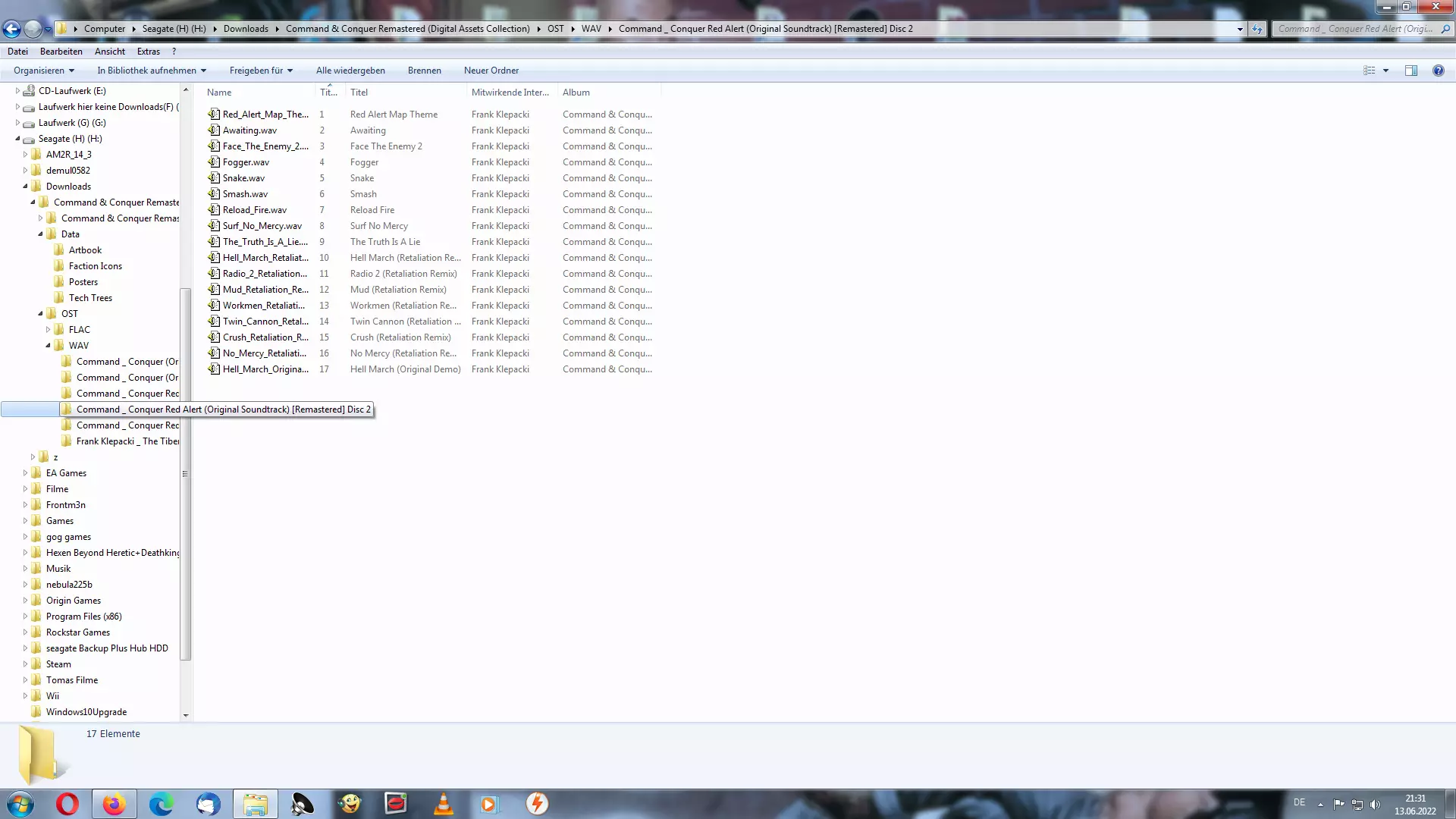The width and height of the screenshot is (1456, 819).
Task: Click the Smash.wav file icon
Action: [x=214, y=194]
